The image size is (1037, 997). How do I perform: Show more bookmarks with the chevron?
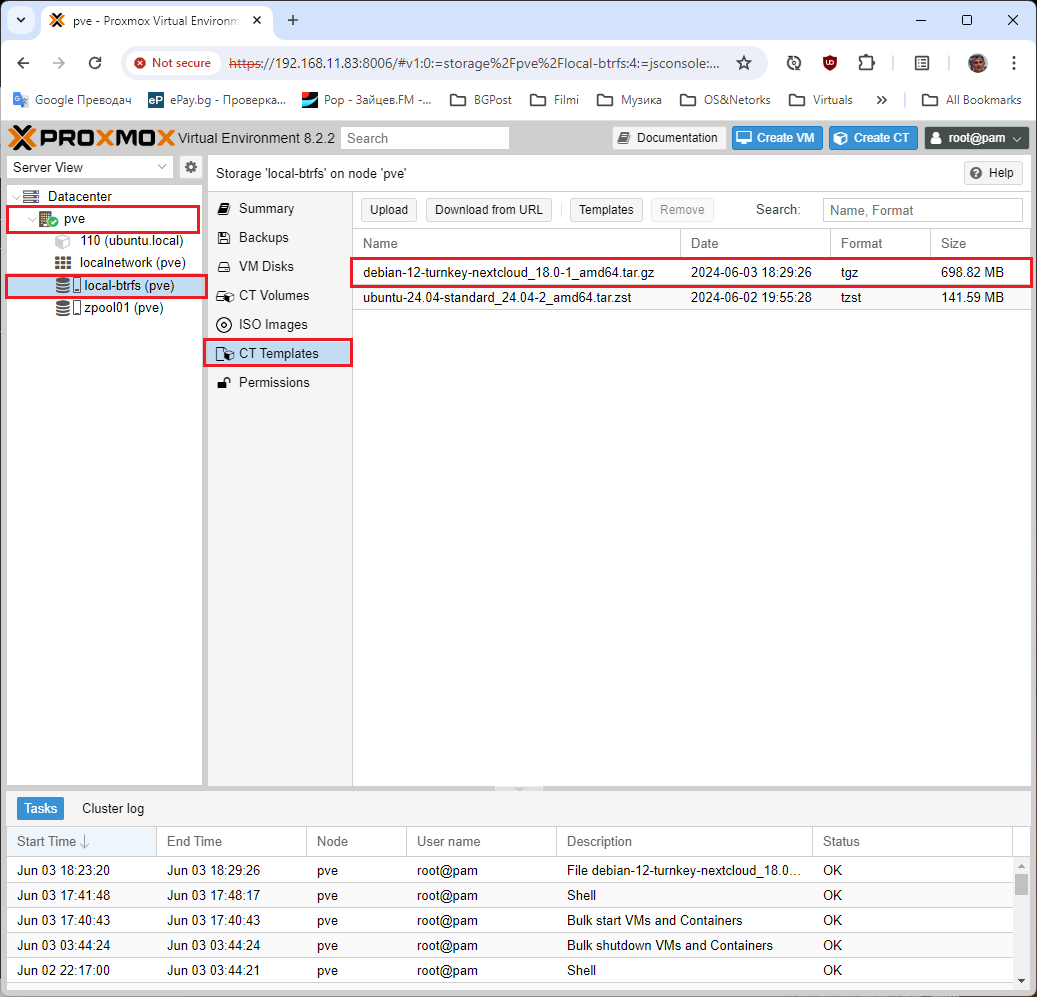881,100
